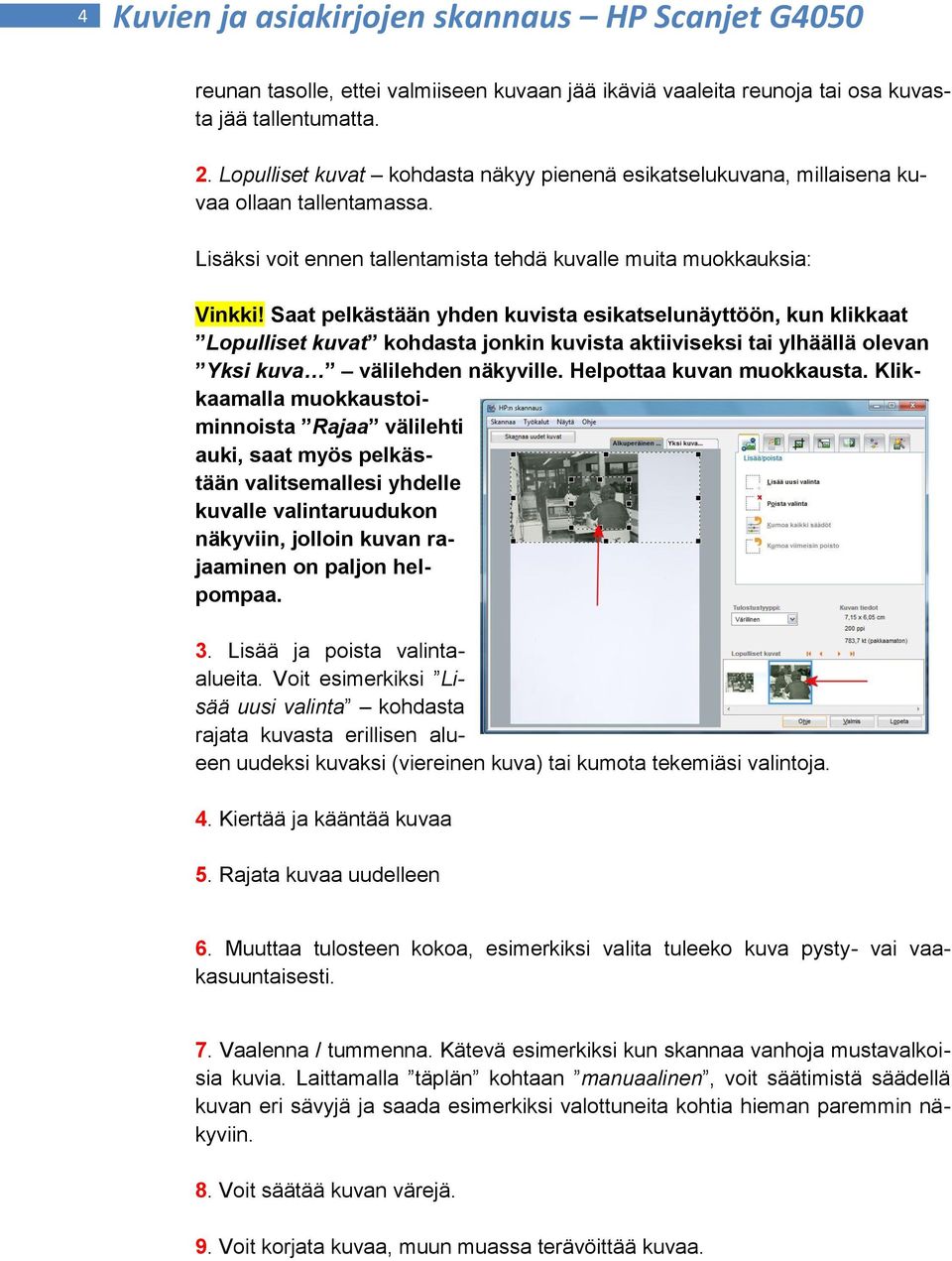Image resolution: width=952 pixels, height=1261 pixels.
Task: Go to next final image arrow
Action: (x=840, y=654)
